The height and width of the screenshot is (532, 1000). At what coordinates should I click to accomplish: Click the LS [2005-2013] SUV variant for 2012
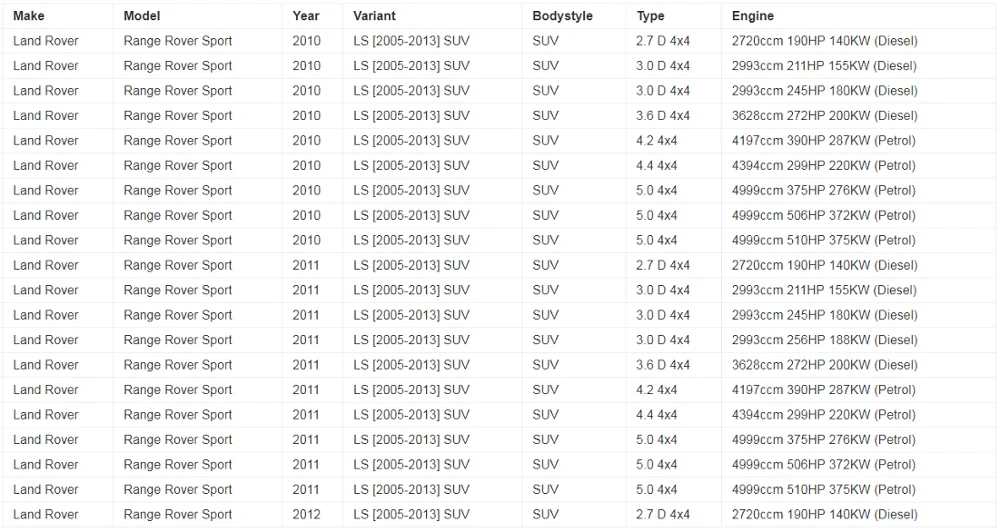411,515
